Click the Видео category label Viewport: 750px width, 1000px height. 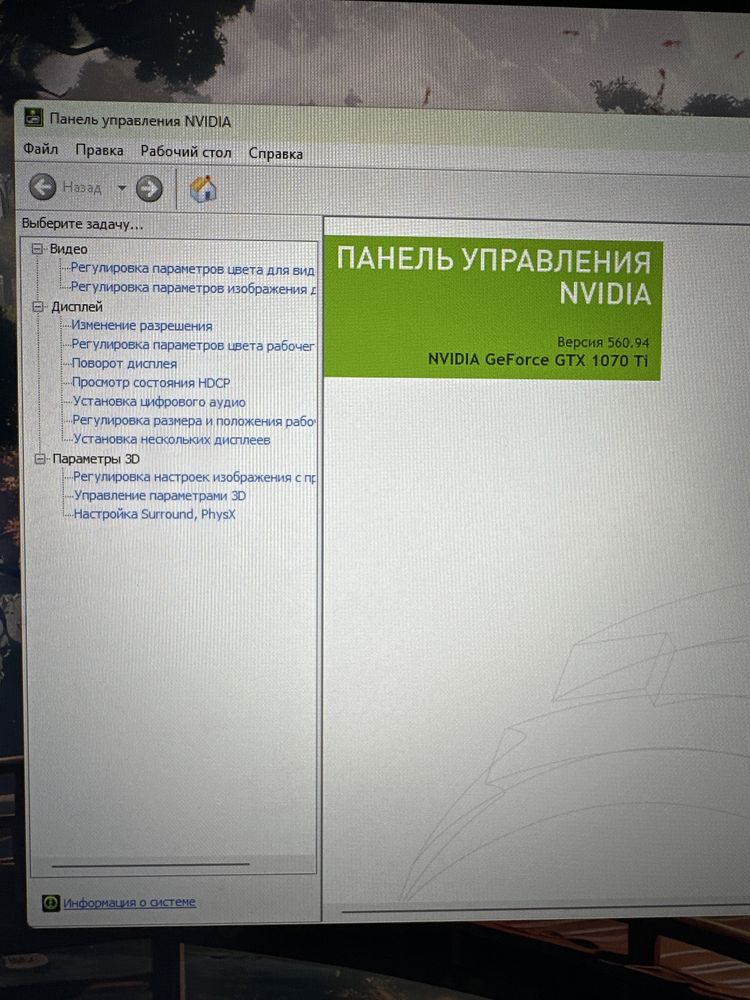tap(68, 249)
